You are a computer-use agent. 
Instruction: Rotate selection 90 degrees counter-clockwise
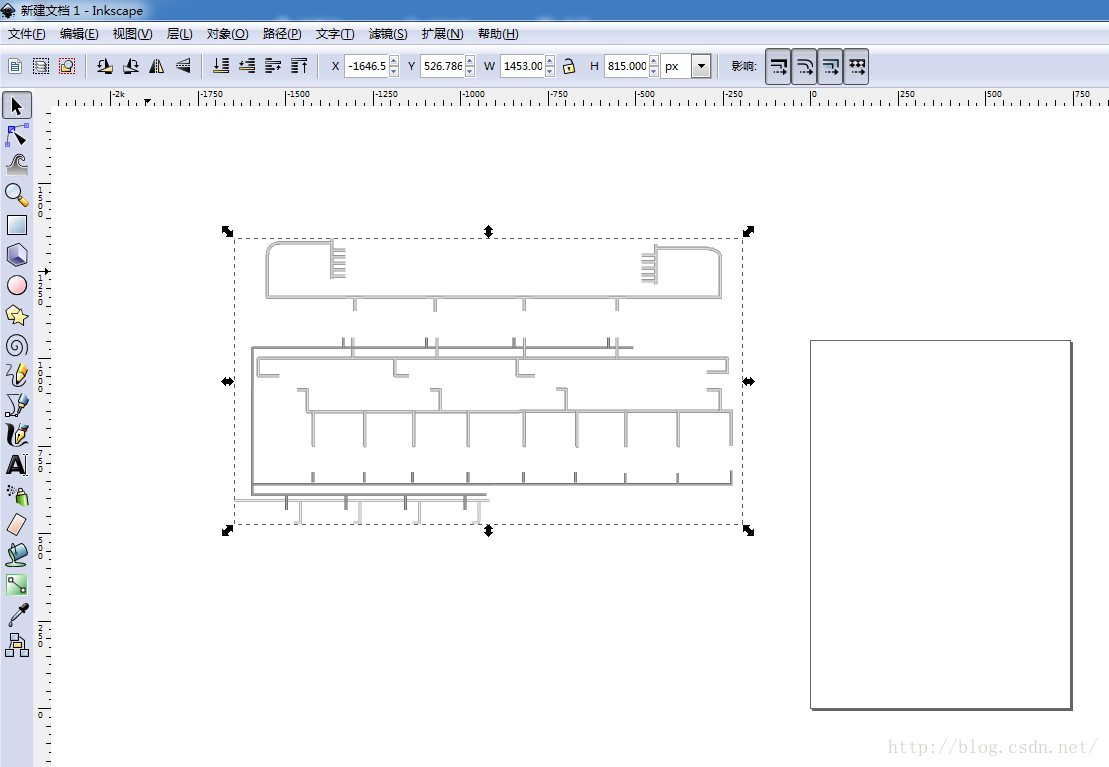click(105, 67)
